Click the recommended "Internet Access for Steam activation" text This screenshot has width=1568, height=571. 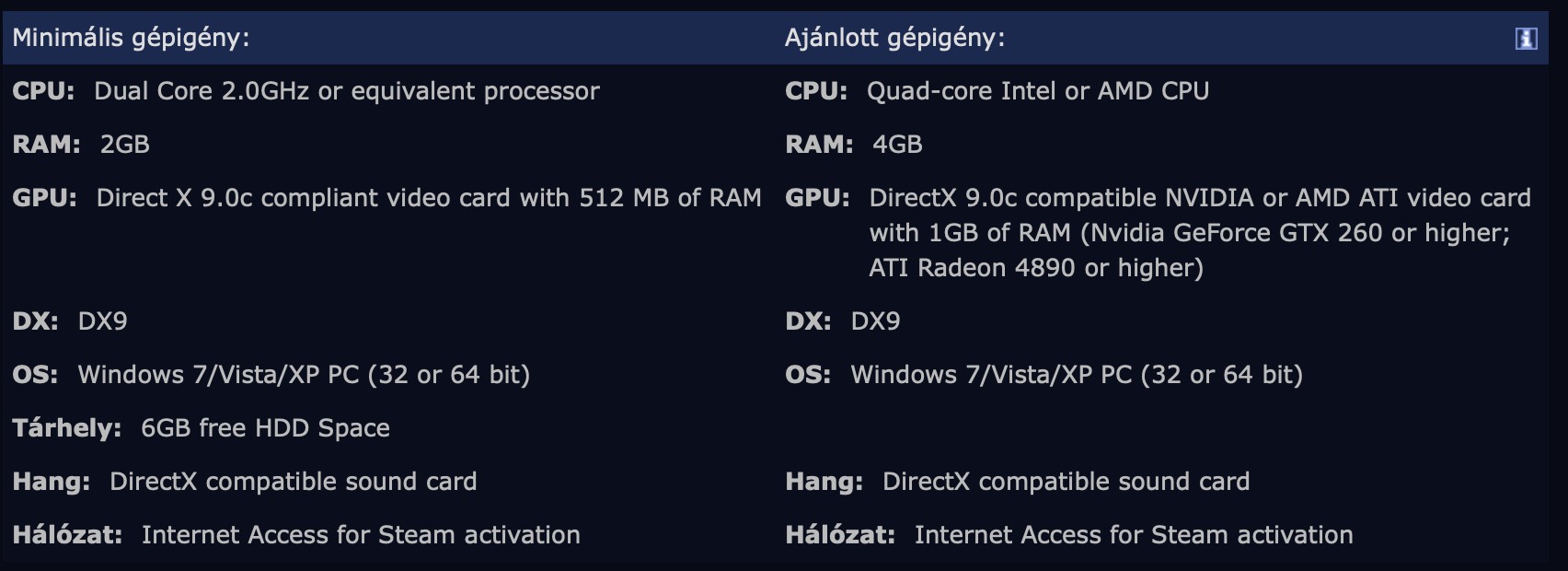[x=1134, y=535]
